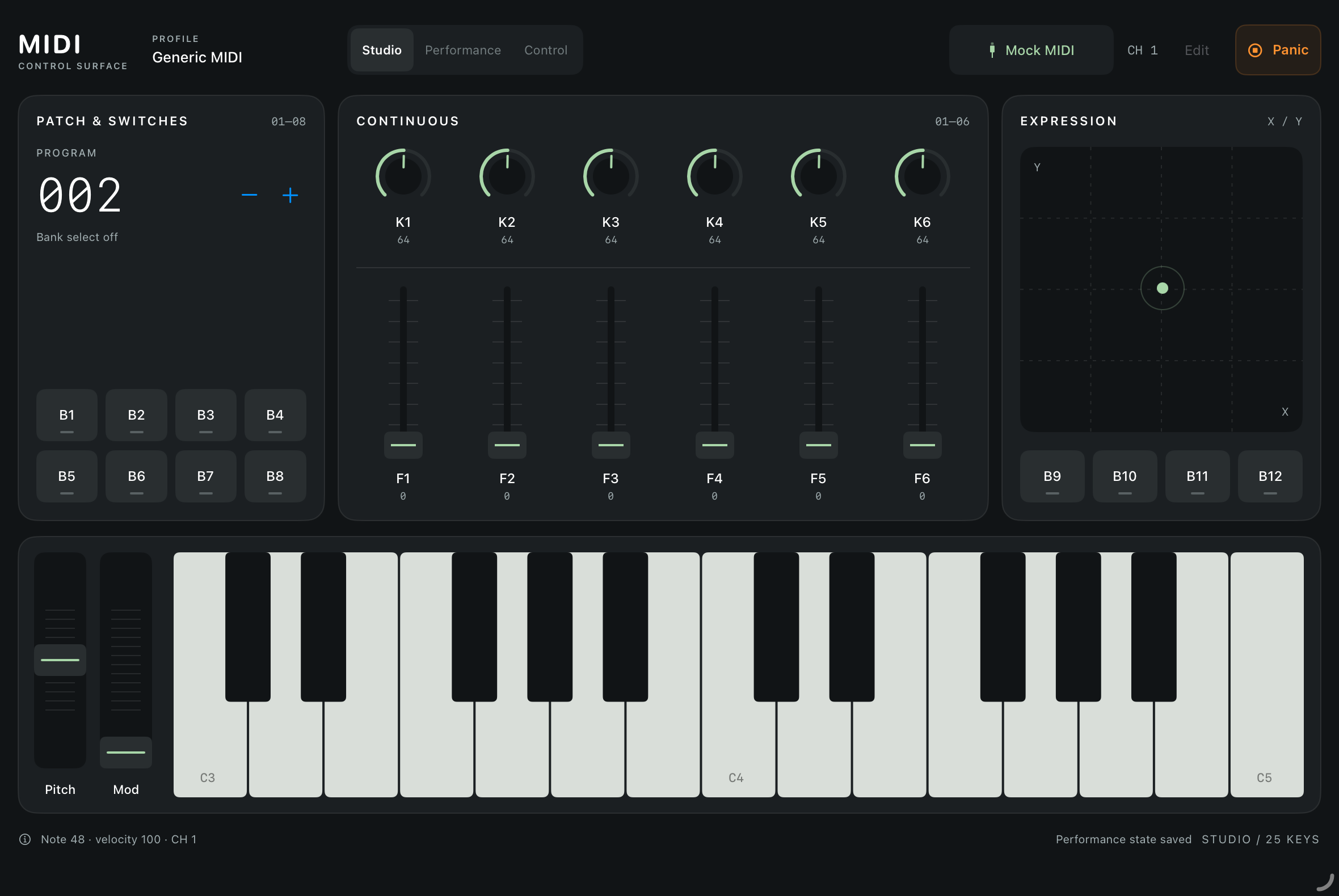Toggle switch B2
Viewport: 1339px width, 896px height.
point(136,415)
